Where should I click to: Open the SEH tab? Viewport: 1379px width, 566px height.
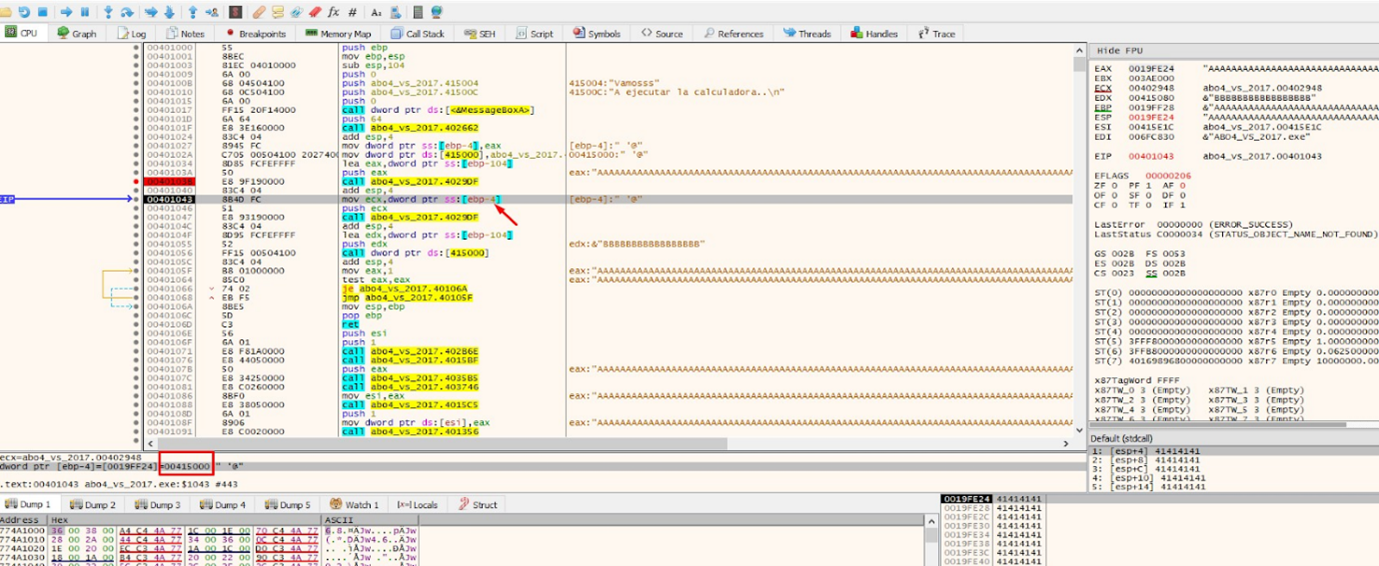pos(479,33)
